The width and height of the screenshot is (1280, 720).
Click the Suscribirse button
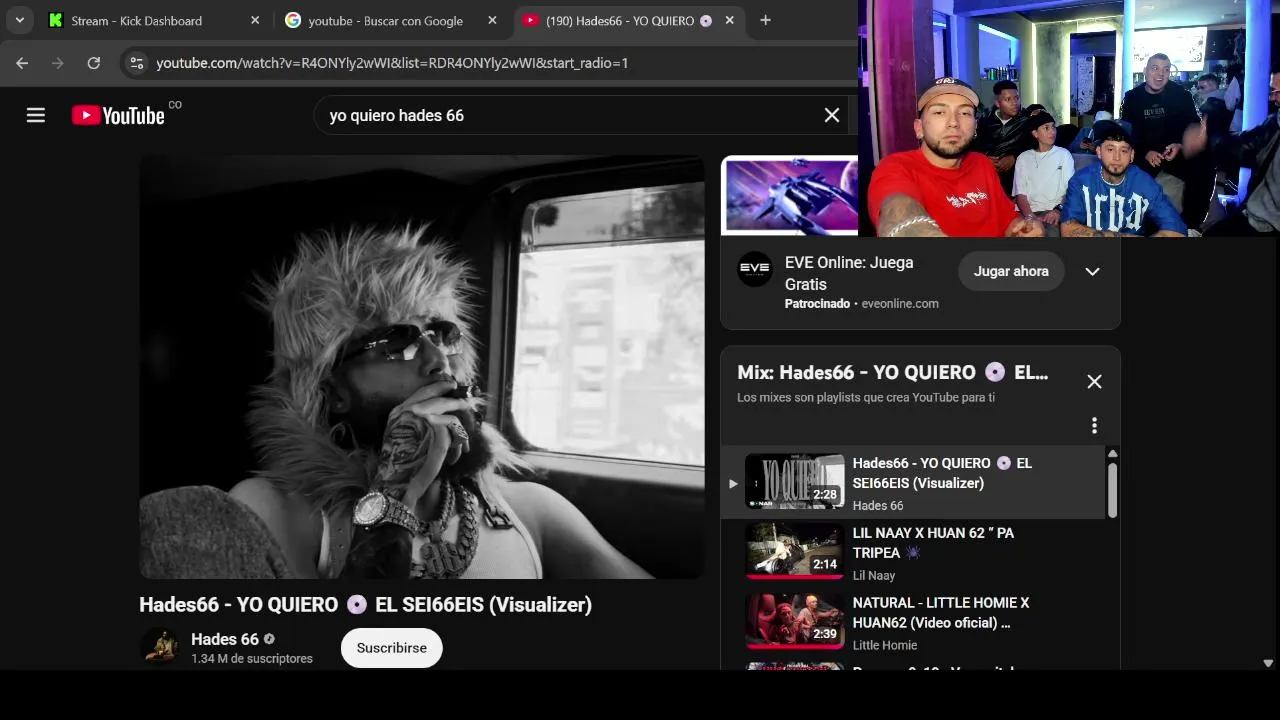coord(392,648)
